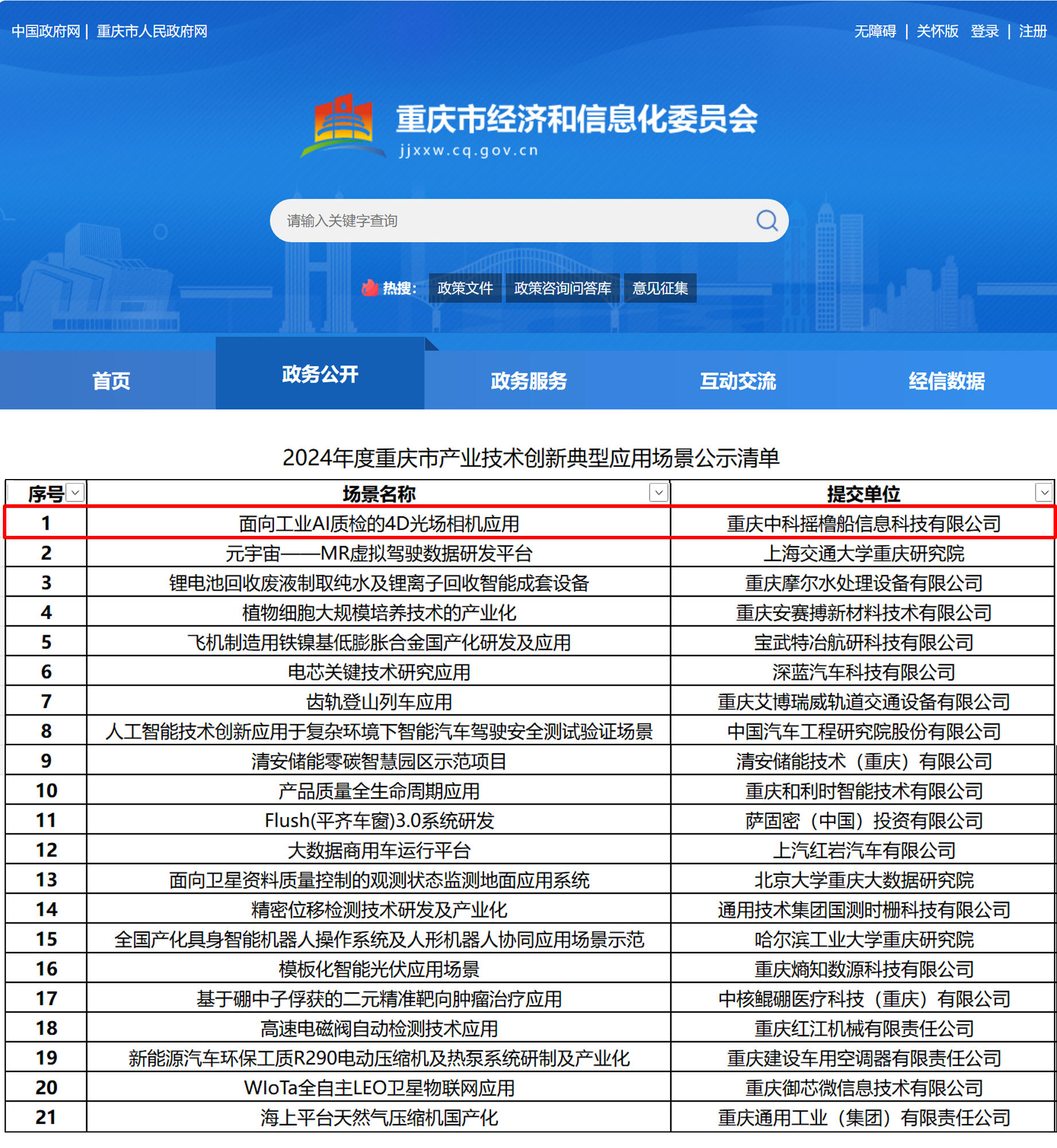
Task: Select cell 清安储能技术（重庆）有限公司
Action: (x=863, y=761)
